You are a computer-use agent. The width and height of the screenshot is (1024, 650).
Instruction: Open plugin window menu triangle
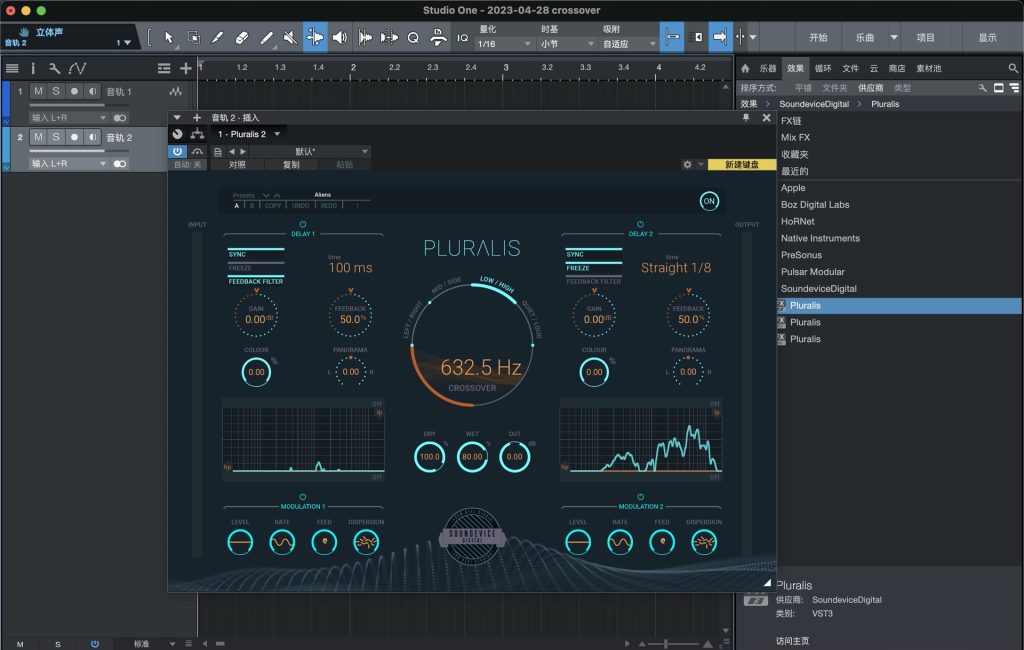(176, 118)
